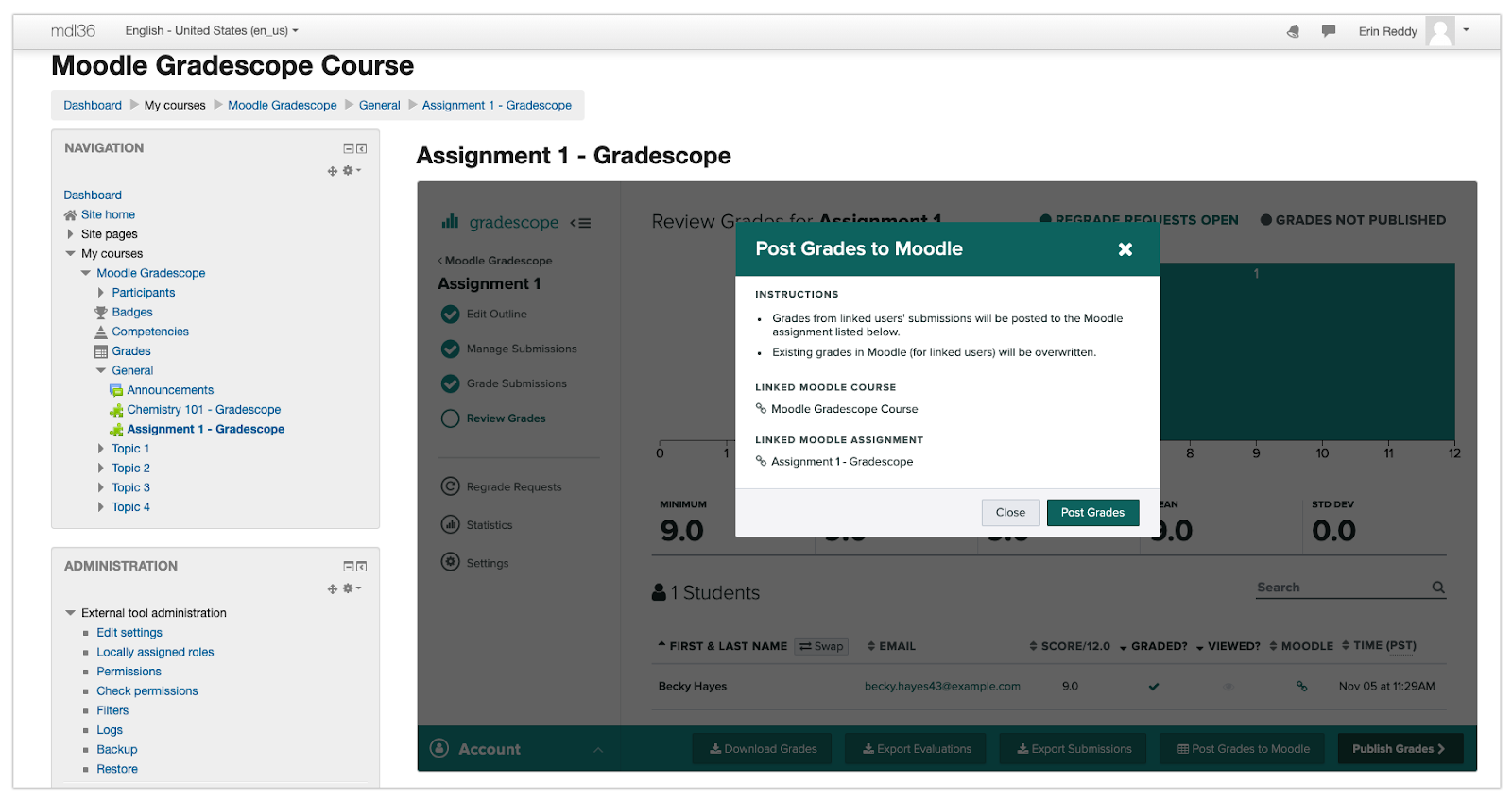Click Export Submissions button
Image resolution: width=1512 pixels, height=801 pixels.
point(1074,749)
